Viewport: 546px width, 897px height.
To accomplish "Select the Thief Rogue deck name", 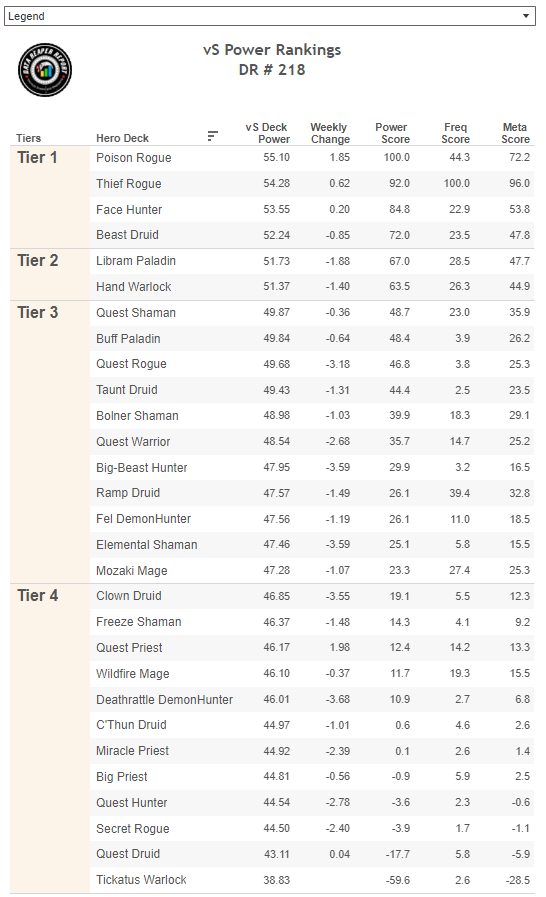I will coord(129,184).
